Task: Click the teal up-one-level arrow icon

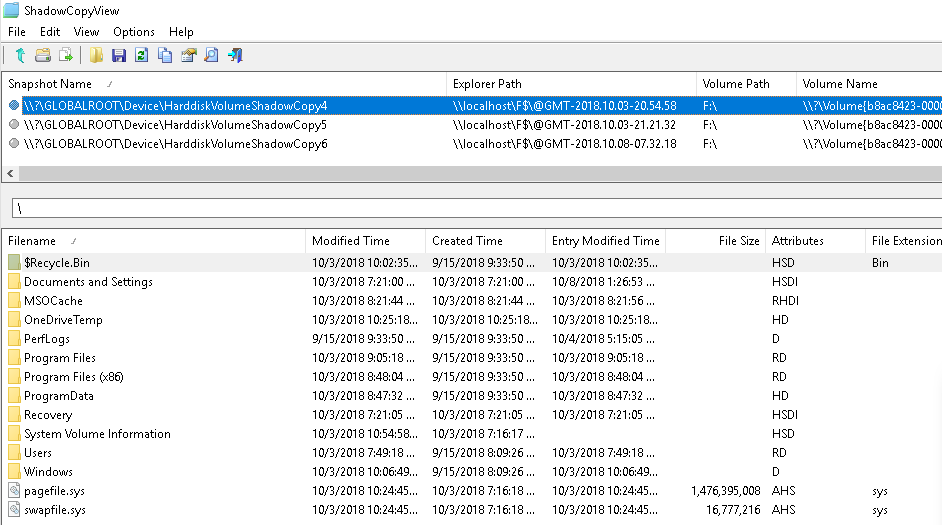Action: [x=20, y=56]
